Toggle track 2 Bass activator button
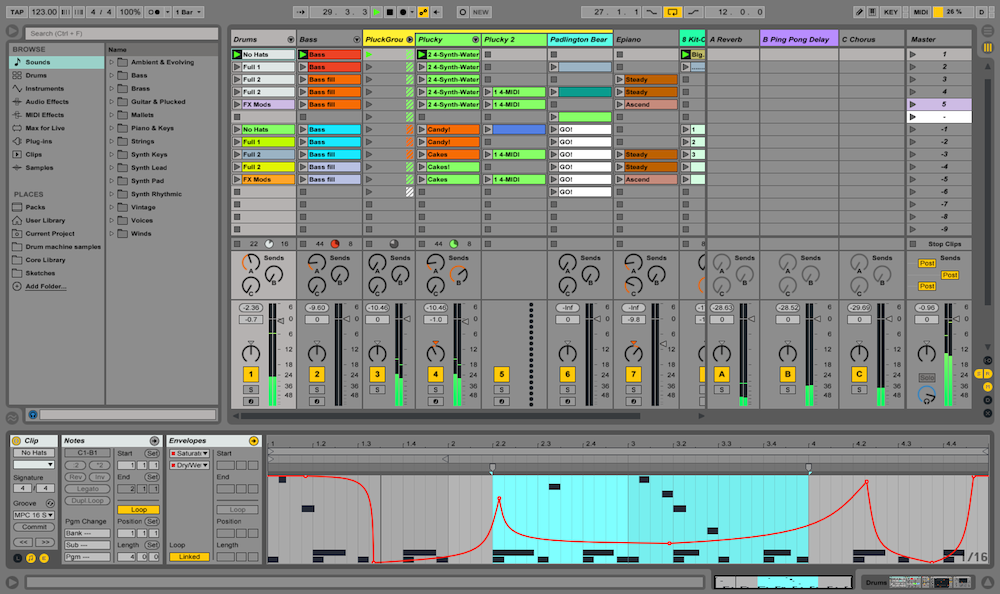The height and width of the screenshot is (594, 1000). (x=317, y=374)
